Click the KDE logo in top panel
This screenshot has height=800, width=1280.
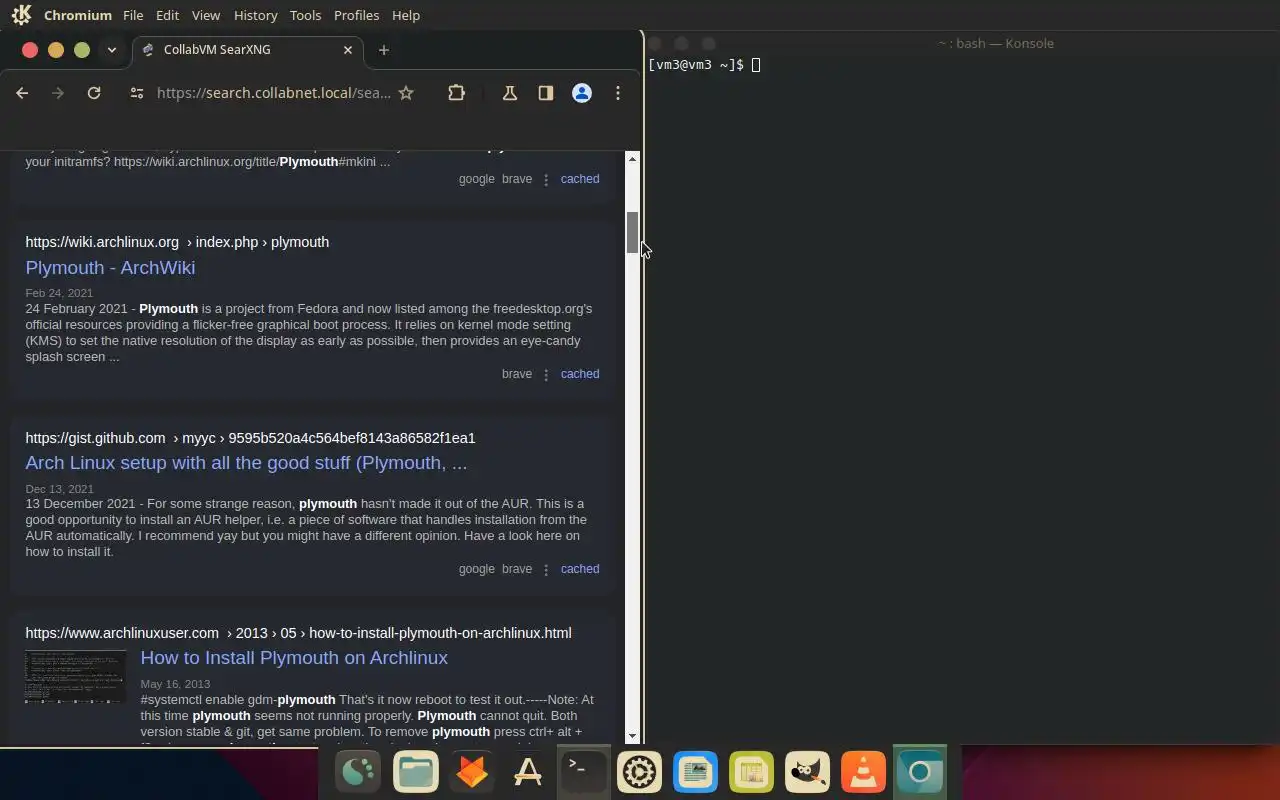pyautogui.click(x=21, y=15)
